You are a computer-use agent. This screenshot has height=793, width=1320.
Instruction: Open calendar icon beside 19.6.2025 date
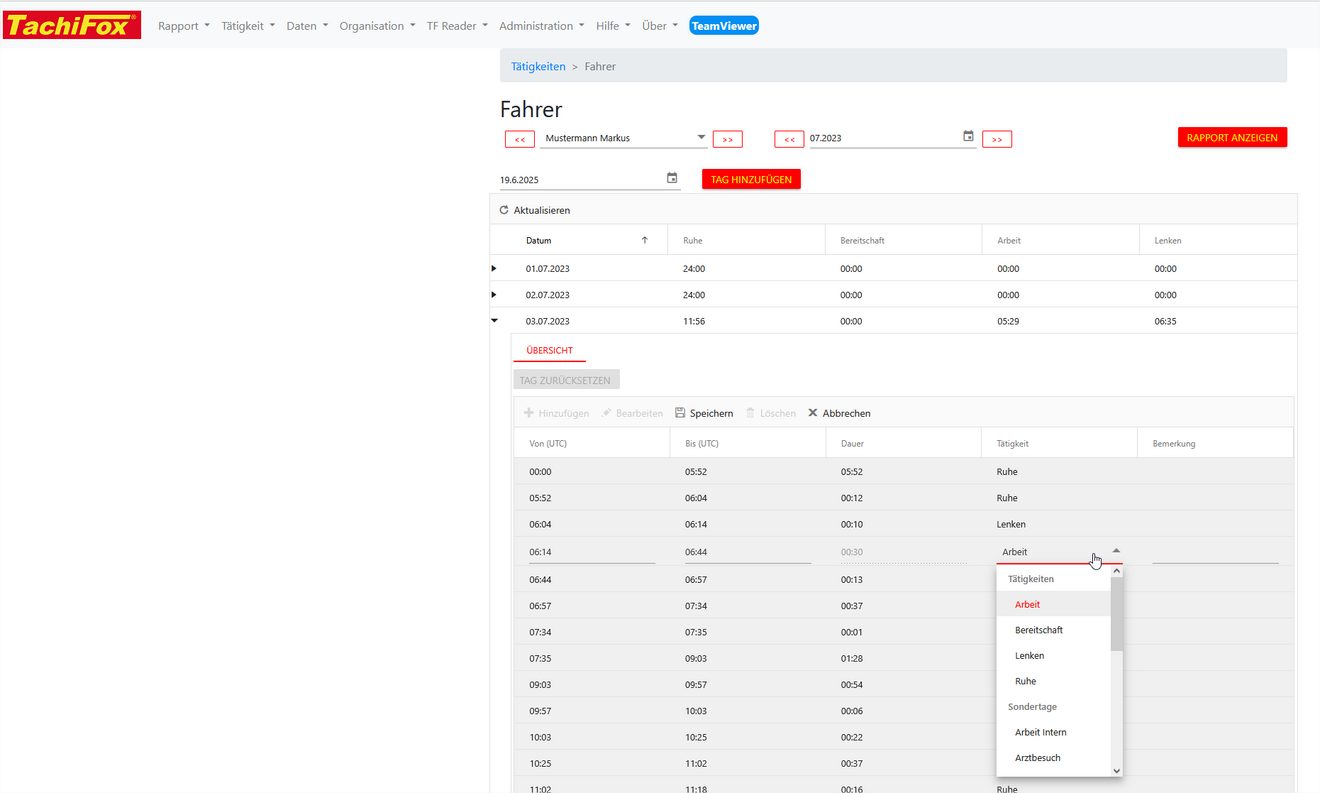672,179
